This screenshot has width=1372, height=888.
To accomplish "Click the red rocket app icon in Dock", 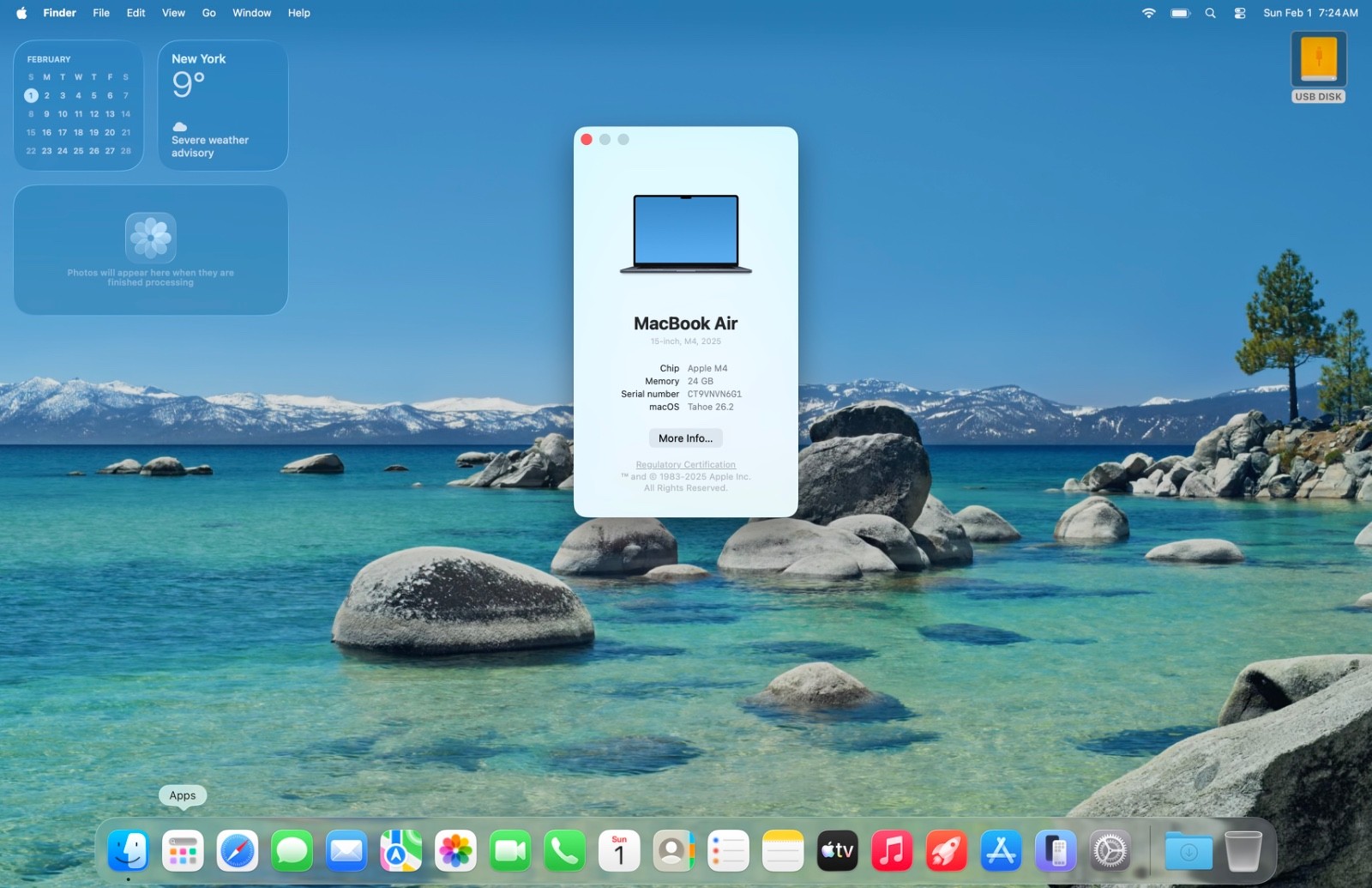I will 947,851.
